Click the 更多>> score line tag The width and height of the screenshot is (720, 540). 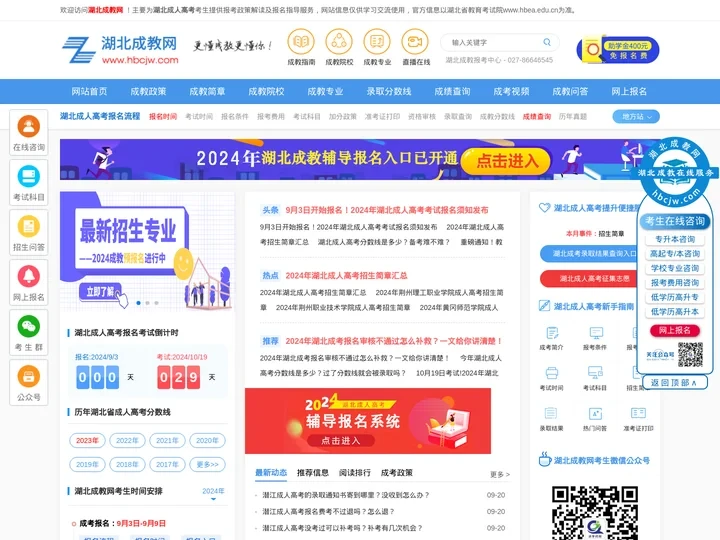(208, 465)
